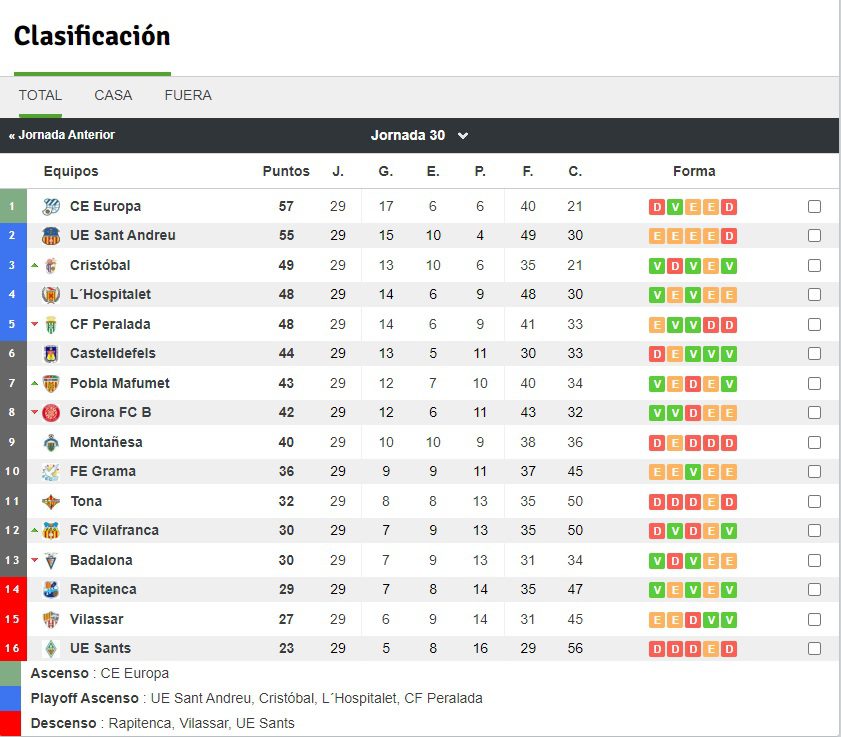Switch to the FUERA tab

(x=188, y=95)
